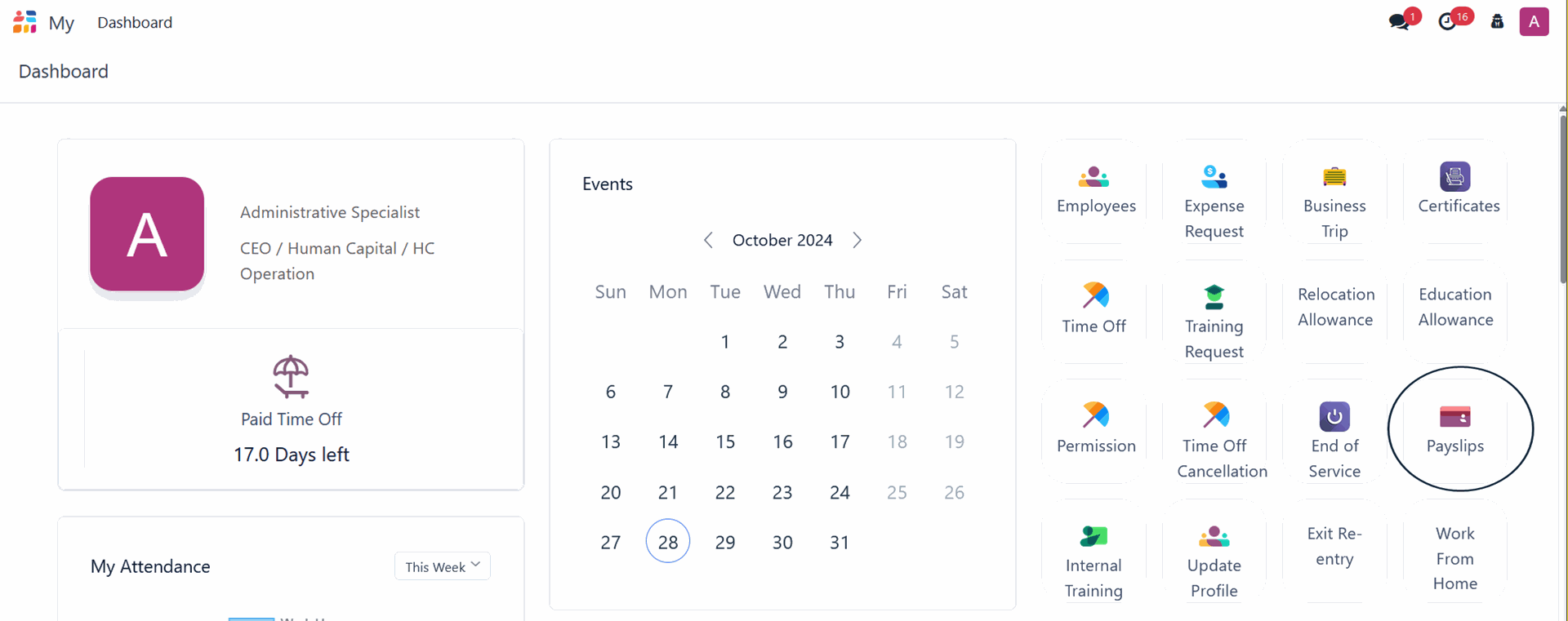Screen dimensions: 1568x621
Task: Select October 28 in the calendar
Action: 667,542
